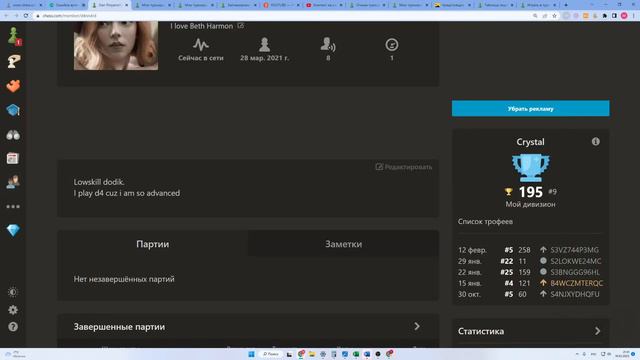Open league division S3VZ744P3MG
640x360 pixels.
(574, 250)
